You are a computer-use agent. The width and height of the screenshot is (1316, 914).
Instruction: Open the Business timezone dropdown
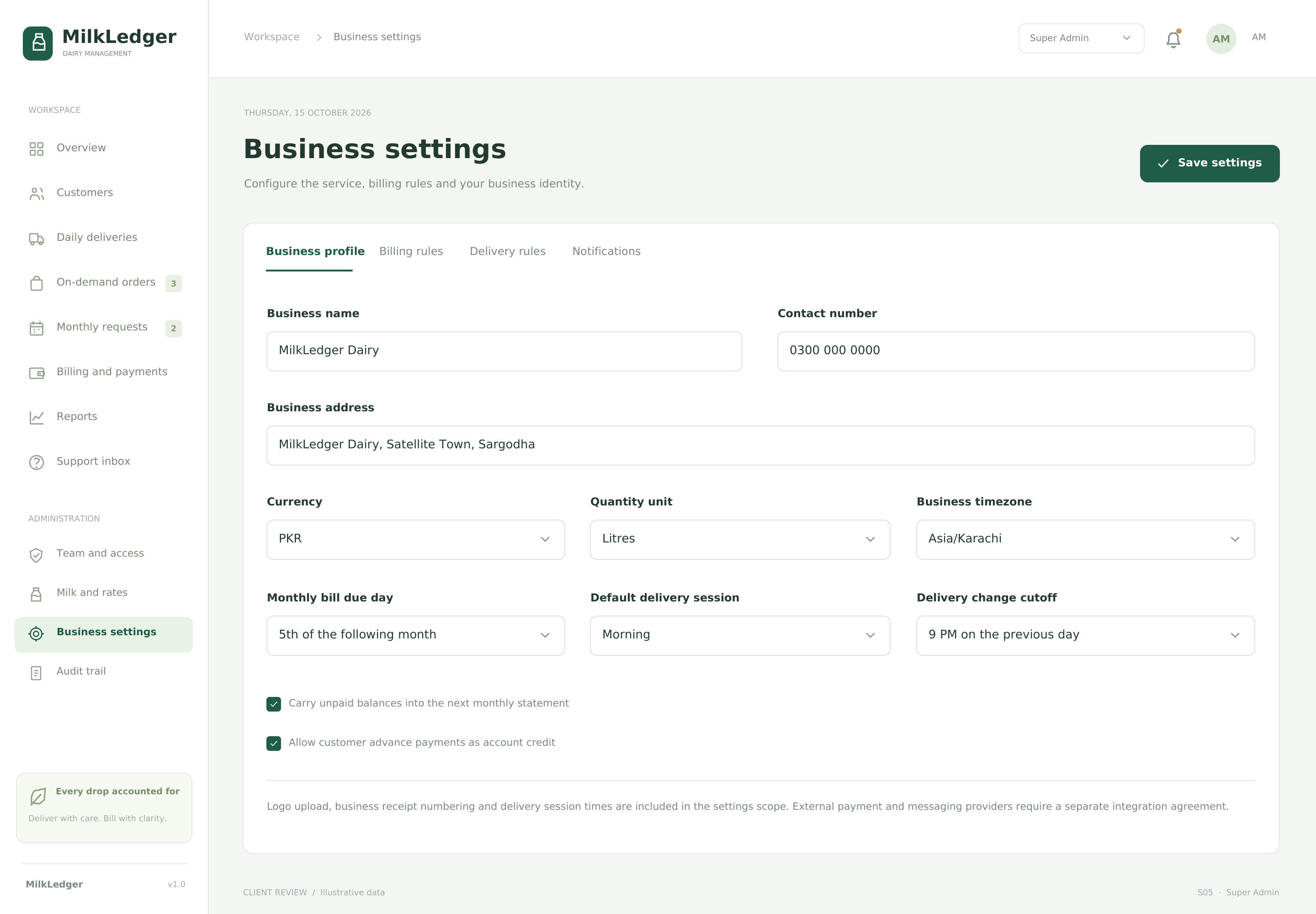tap(1085, 539)
